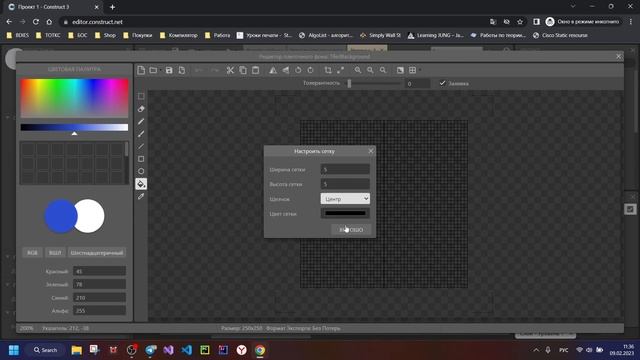The width and height of the screenshot is (640, 360).
Task: Open image file with the folder icon
Action: pyautogui.click(x=153, y=70)
